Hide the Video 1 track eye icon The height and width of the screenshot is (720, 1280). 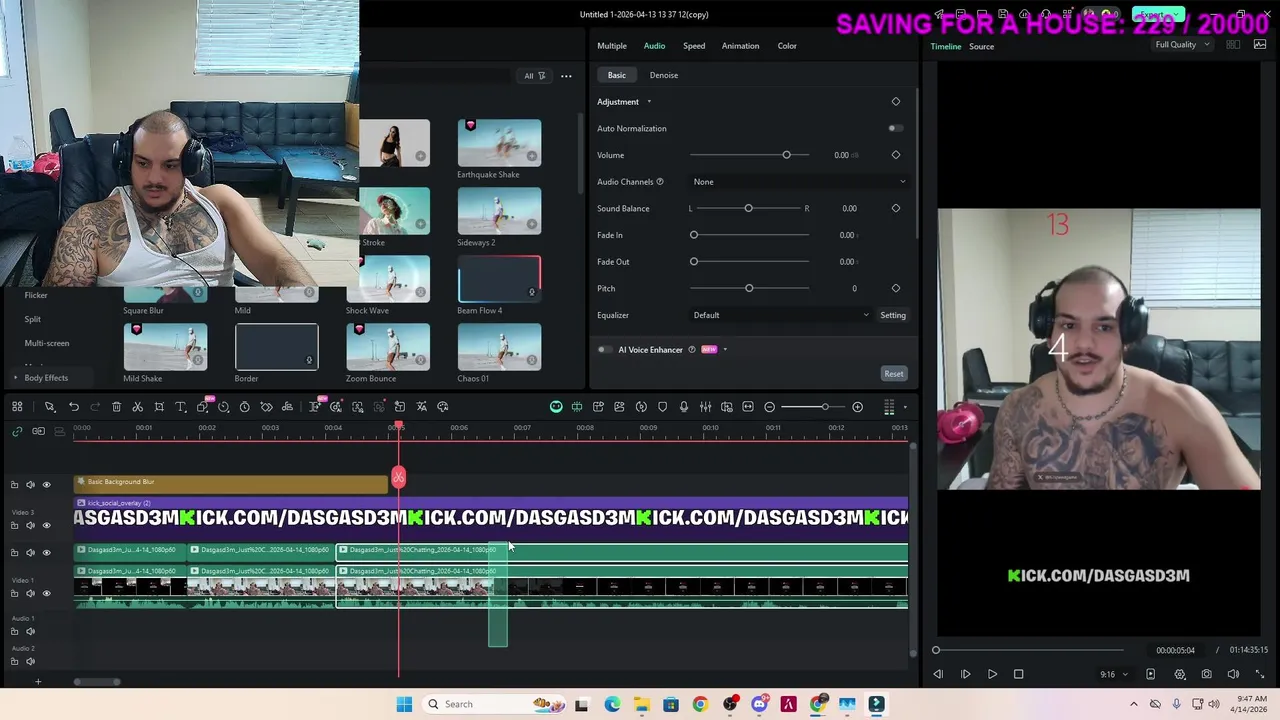pyautogui.click(x=46, y=593)
